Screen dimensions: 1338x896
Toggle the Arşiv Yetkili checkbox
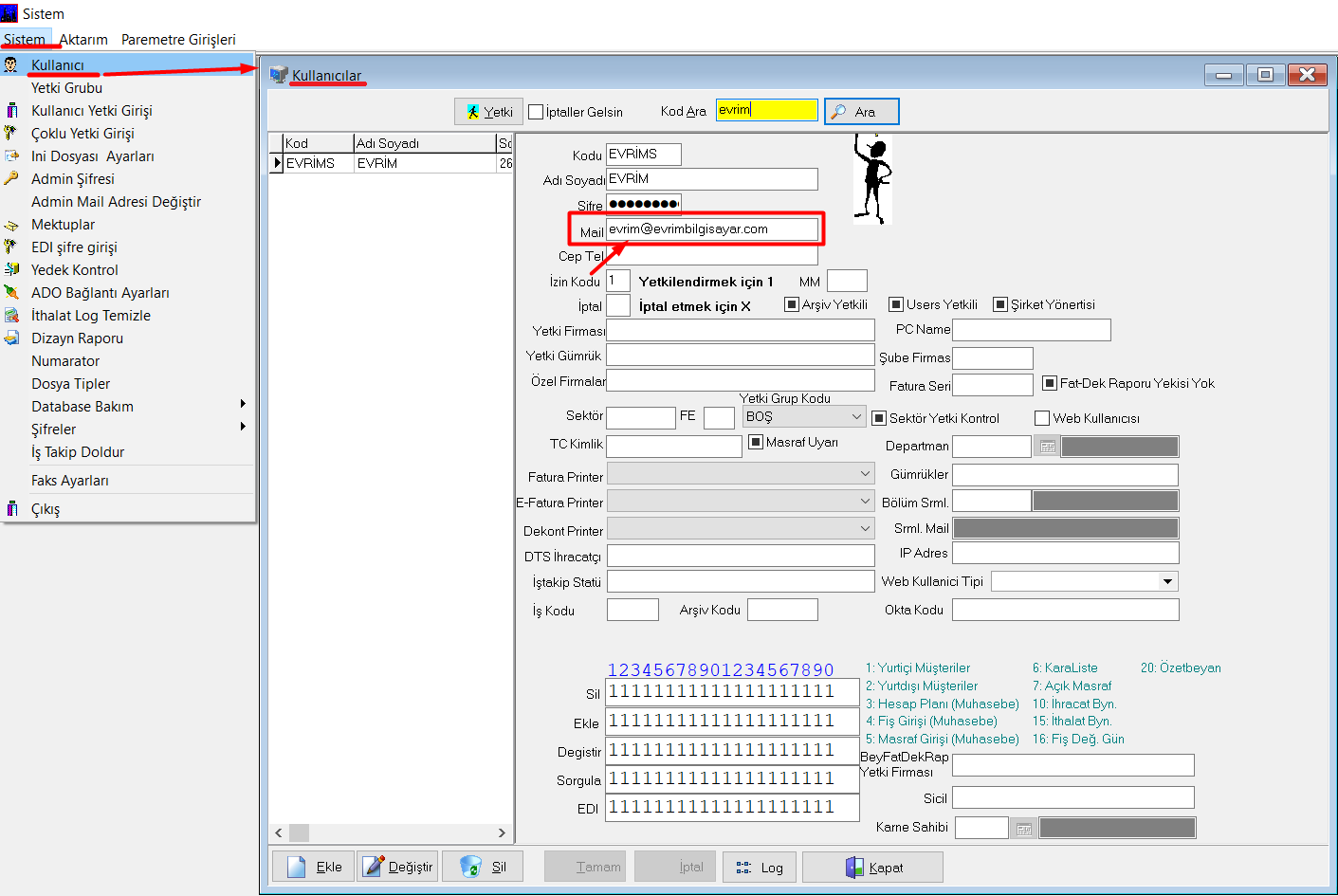(792, 304)
